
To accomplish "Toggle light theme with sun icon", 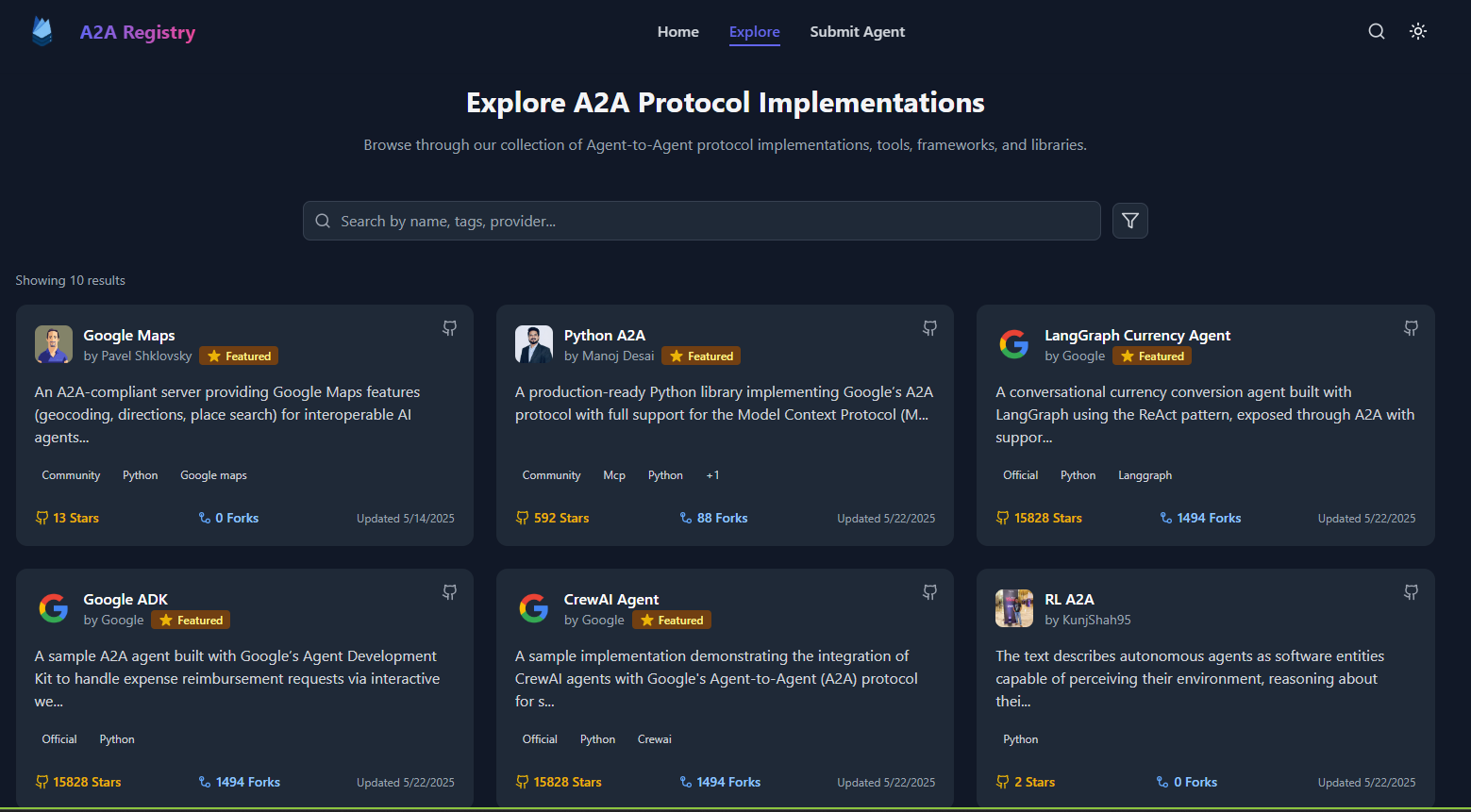I will [x=1418, y=32].
